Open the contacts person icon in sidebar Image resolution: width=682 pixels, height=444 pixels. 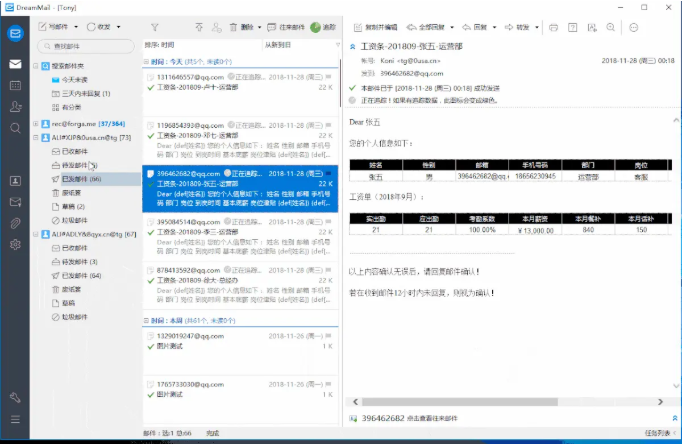click(x=15, y=107)
